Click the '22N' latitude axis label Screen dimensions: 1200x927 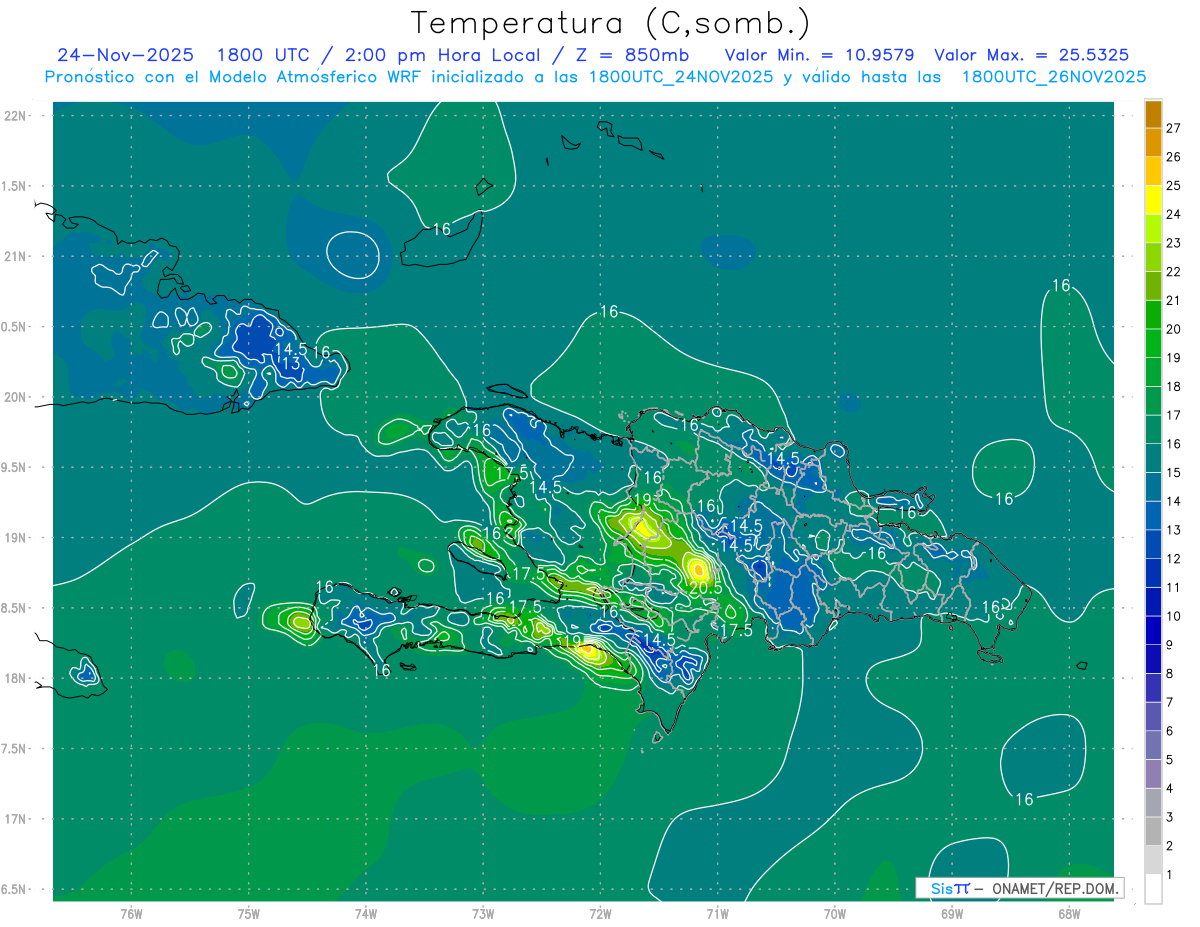coord(14,115)
